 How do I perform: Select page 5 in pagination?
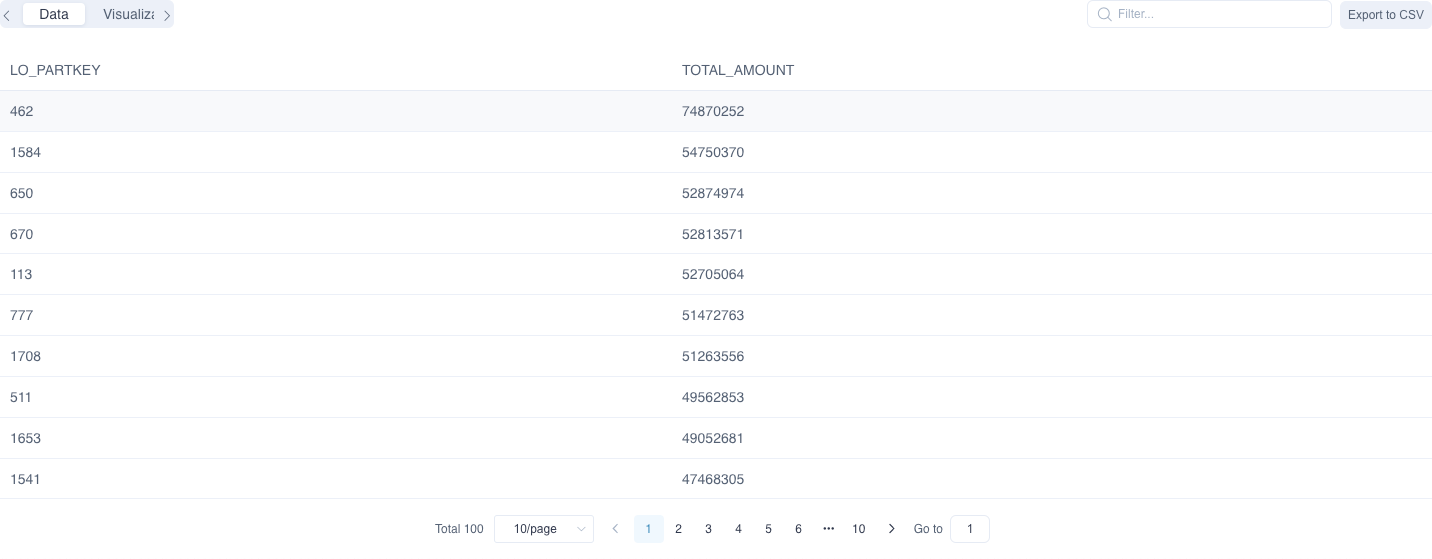coord(768,529)
